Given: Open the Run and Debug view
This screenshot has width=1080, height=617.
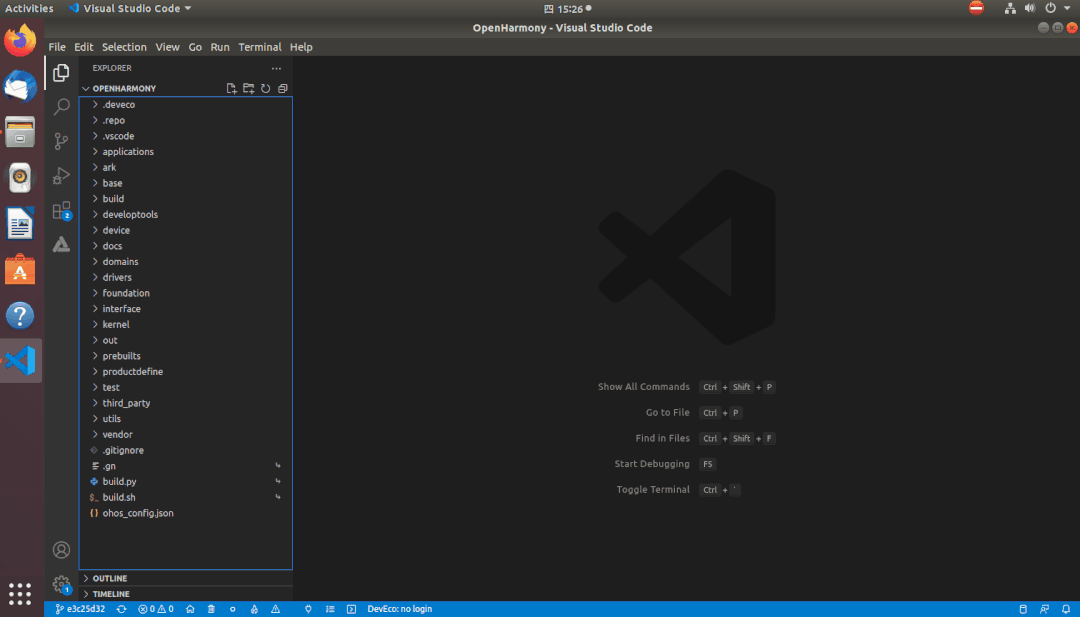Looking at the screenshot, I should click(x=61, y=176).
